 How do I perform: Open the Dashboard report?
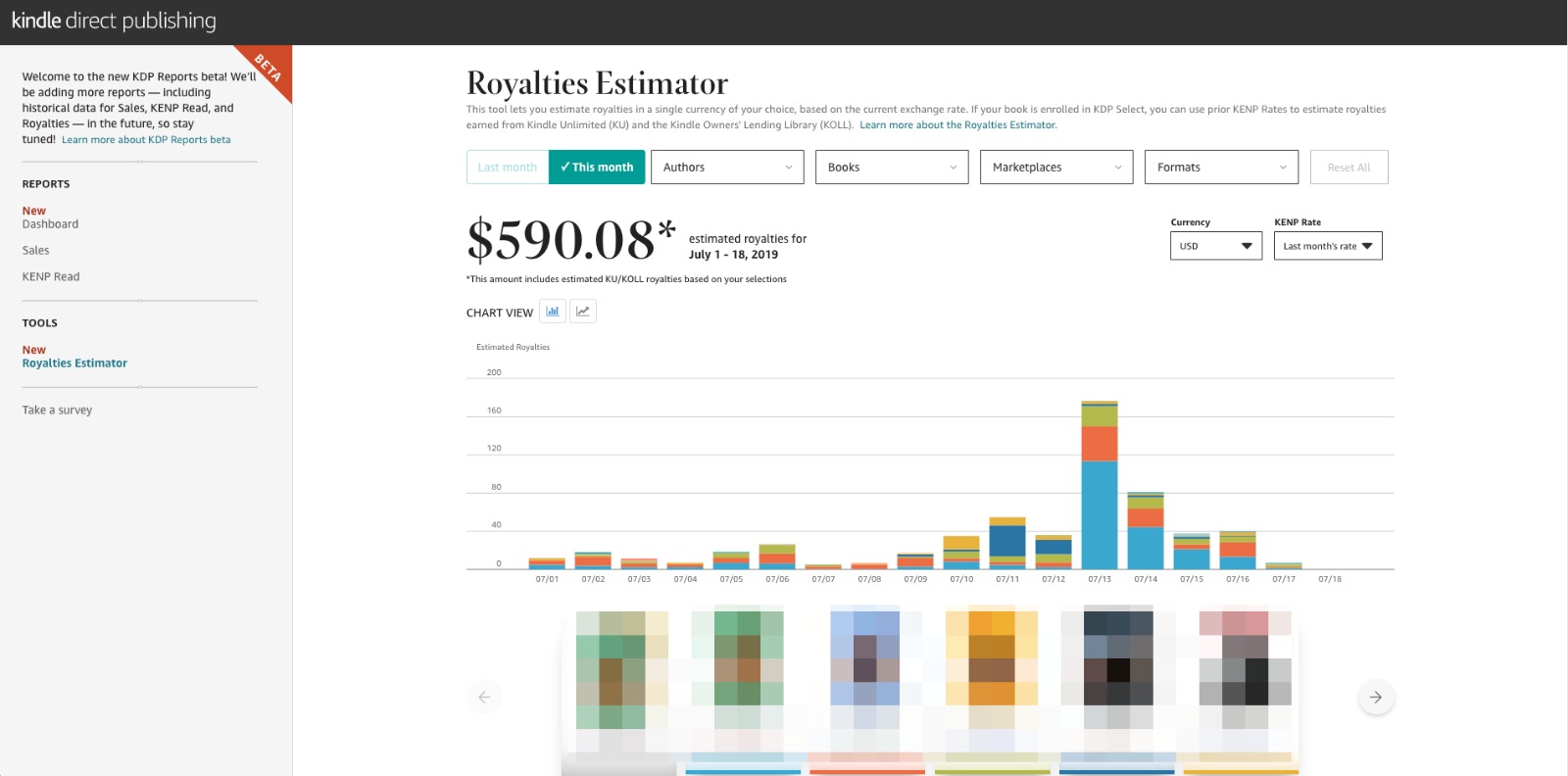click(50, 224)
